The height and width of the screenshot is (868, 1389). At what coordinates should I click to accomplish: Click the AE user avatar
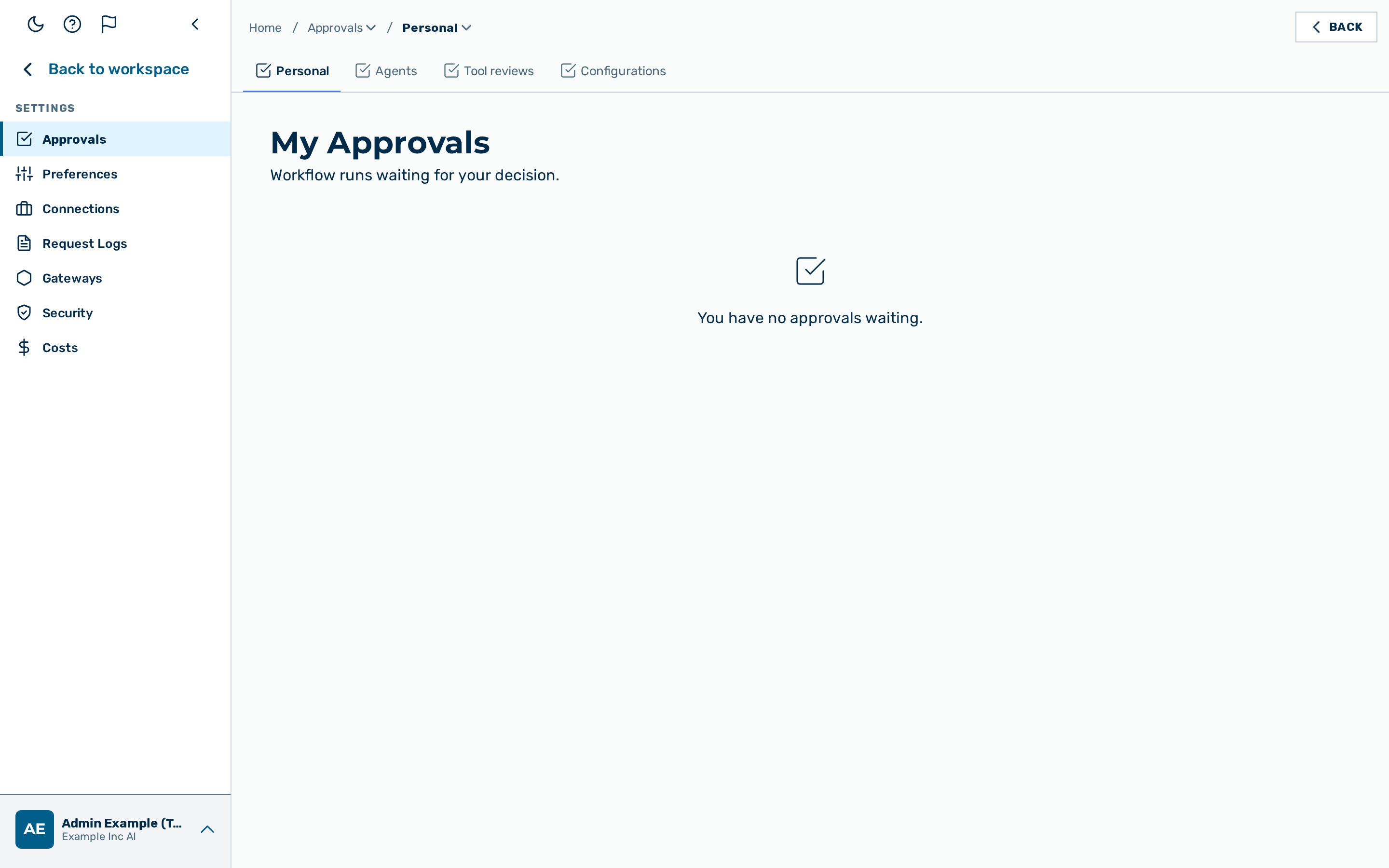pos(34,829)
